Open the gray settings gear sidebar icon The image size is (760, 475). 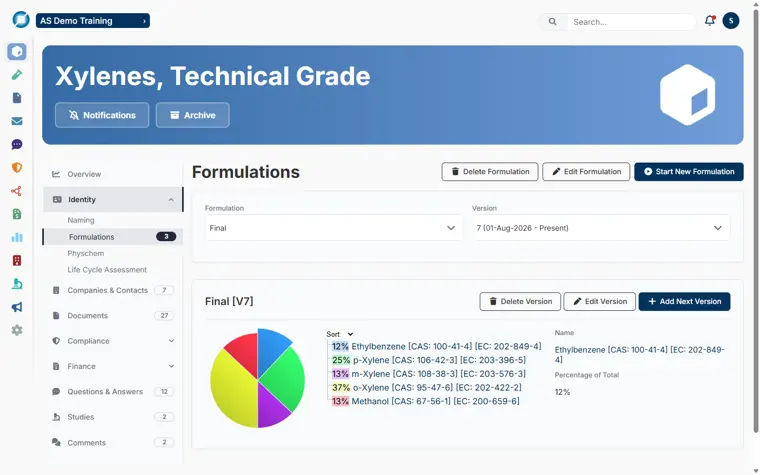coord(17,330)
